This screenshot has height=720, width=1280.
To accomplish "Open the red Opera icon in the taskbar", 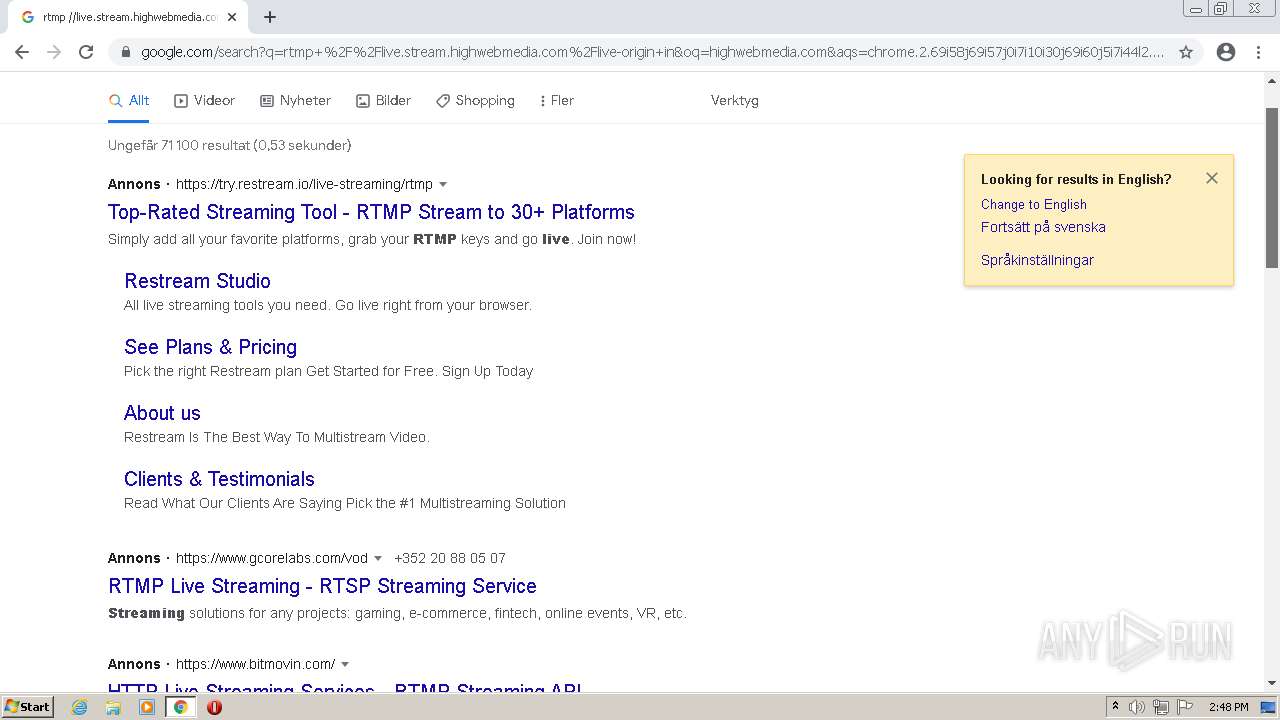I will tap(214, 707).
